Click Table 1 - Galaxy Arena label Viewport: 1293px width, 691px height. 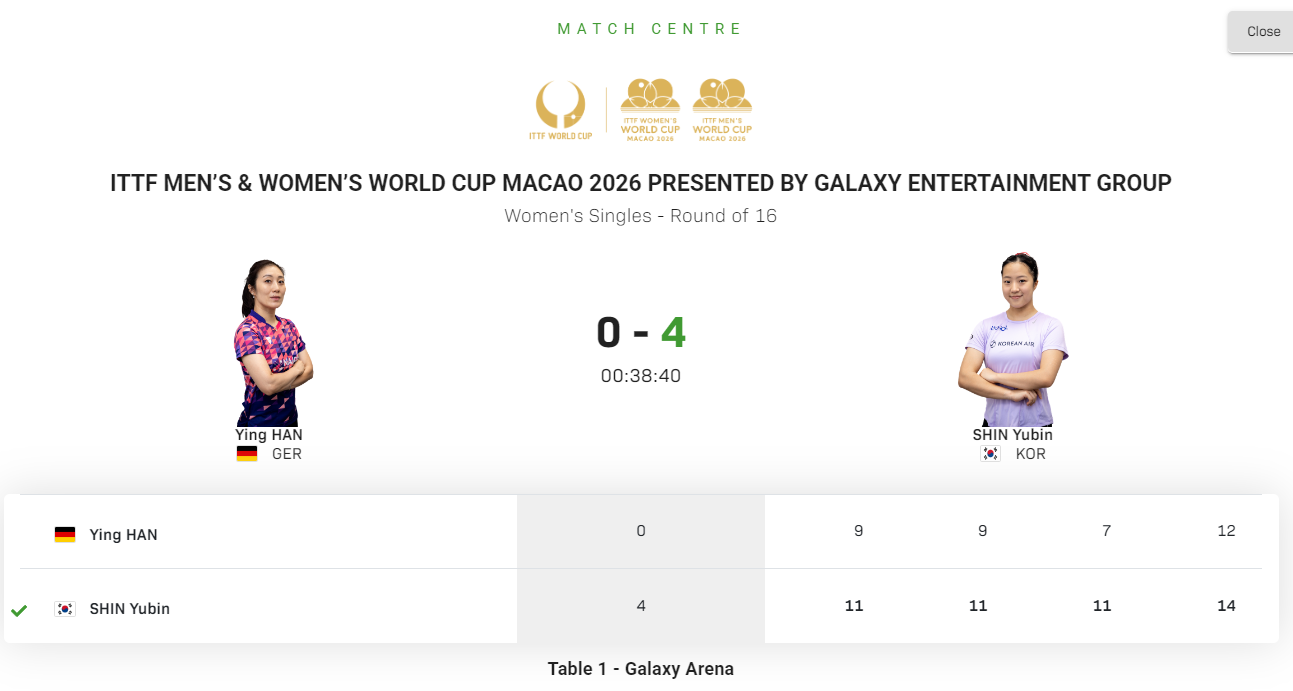pyautogui.click(x=640, y=669)
